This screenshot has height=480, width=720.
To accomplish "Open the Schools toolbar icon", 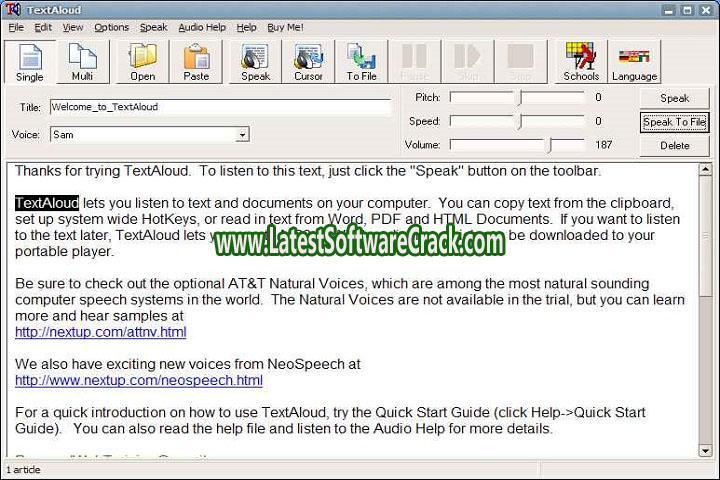I will coord(581,62).
